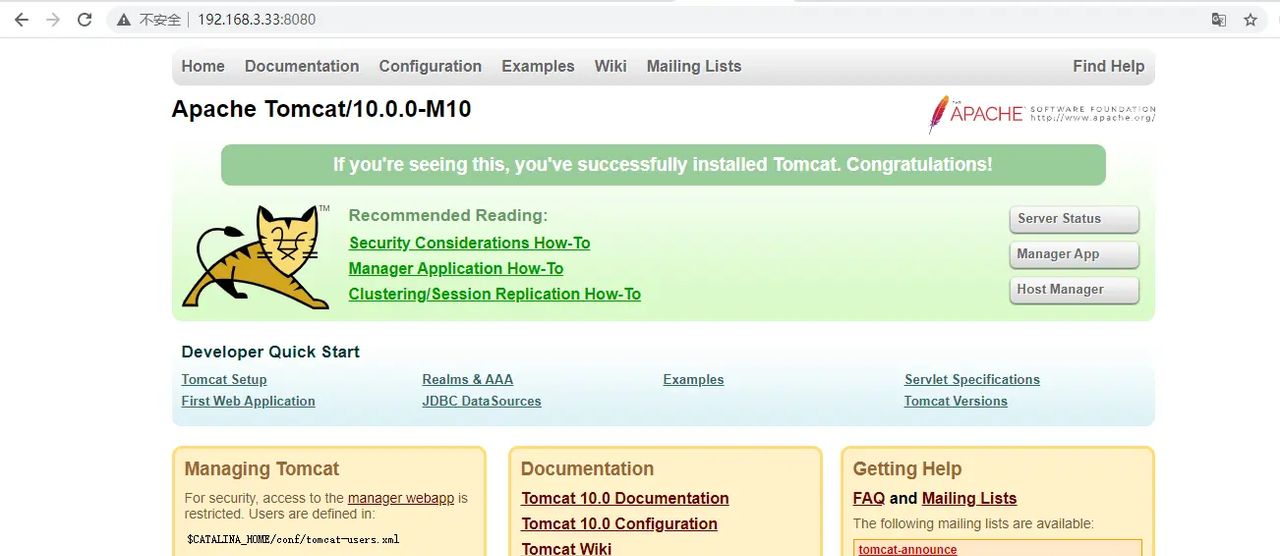The width and height of the screenshot is (1280, 556).
Task: Open Clustering/Session Replication How-To link
Action: (x=495, y=294)
